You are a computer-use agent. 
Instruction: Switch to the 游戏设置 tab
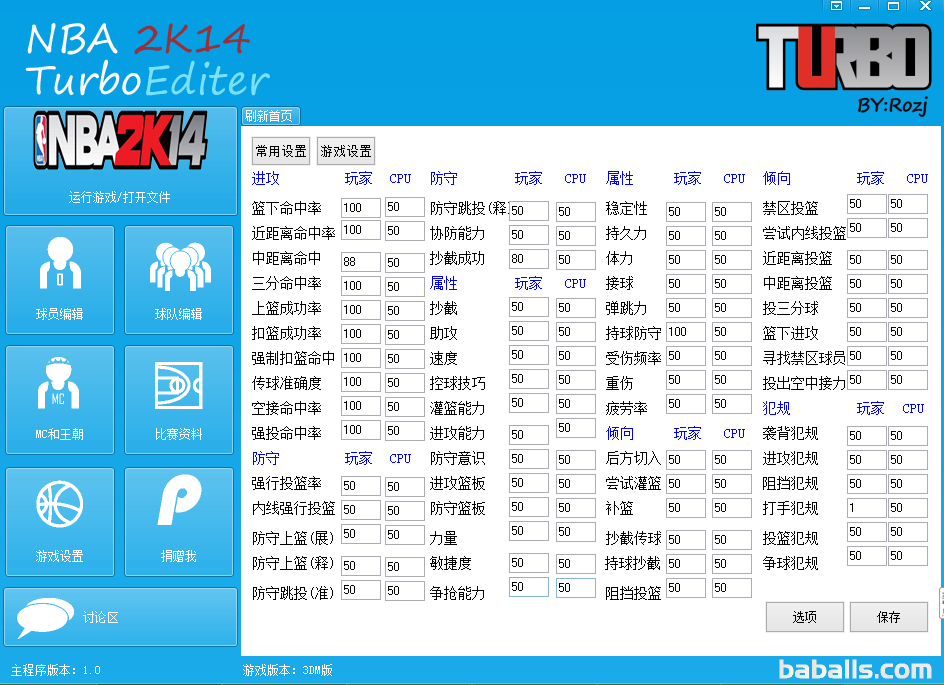(346, 150)
